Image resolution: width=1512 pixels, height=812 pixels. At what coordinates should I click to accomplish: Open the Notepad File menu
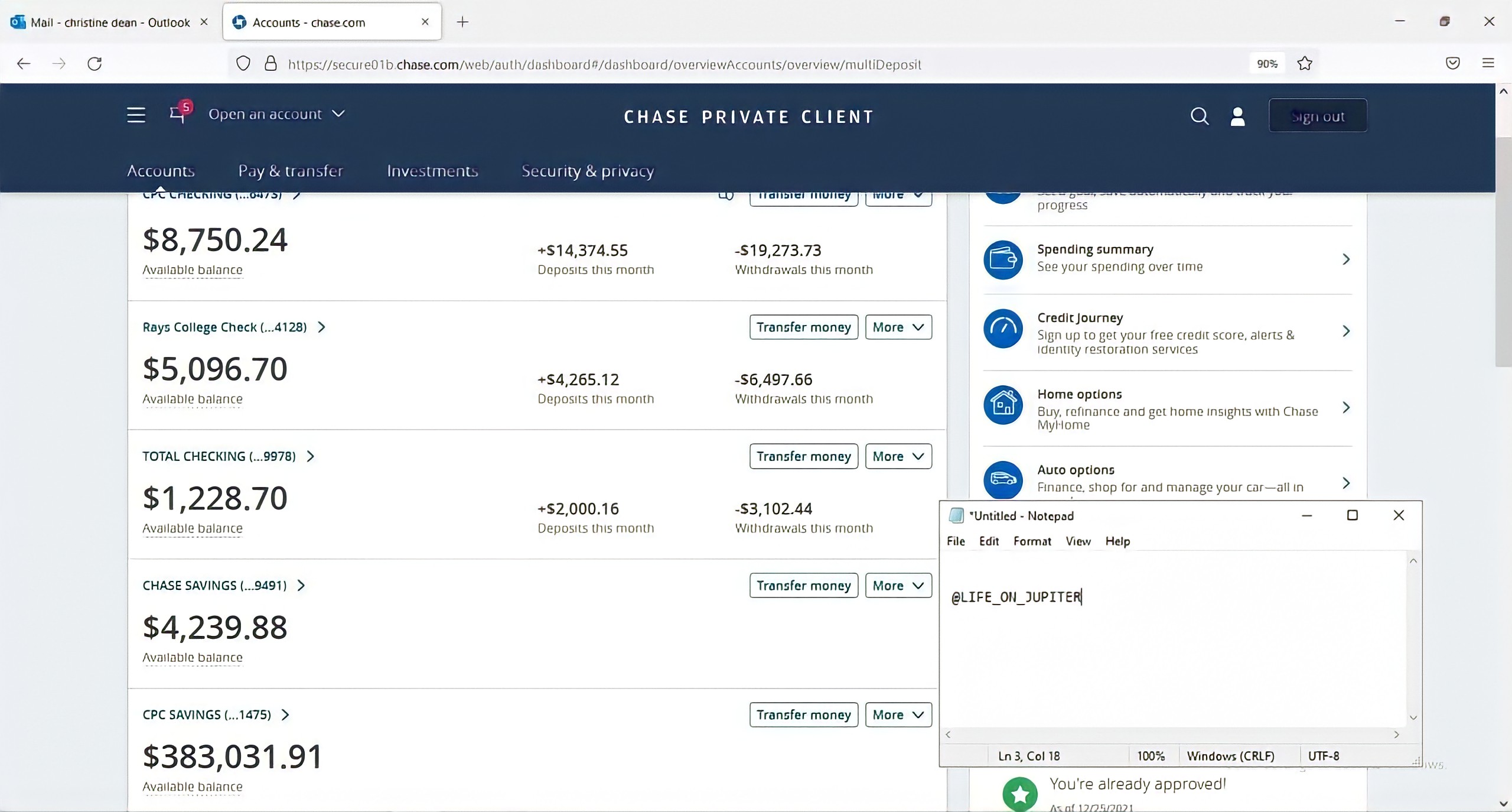[x=956, y=541]
